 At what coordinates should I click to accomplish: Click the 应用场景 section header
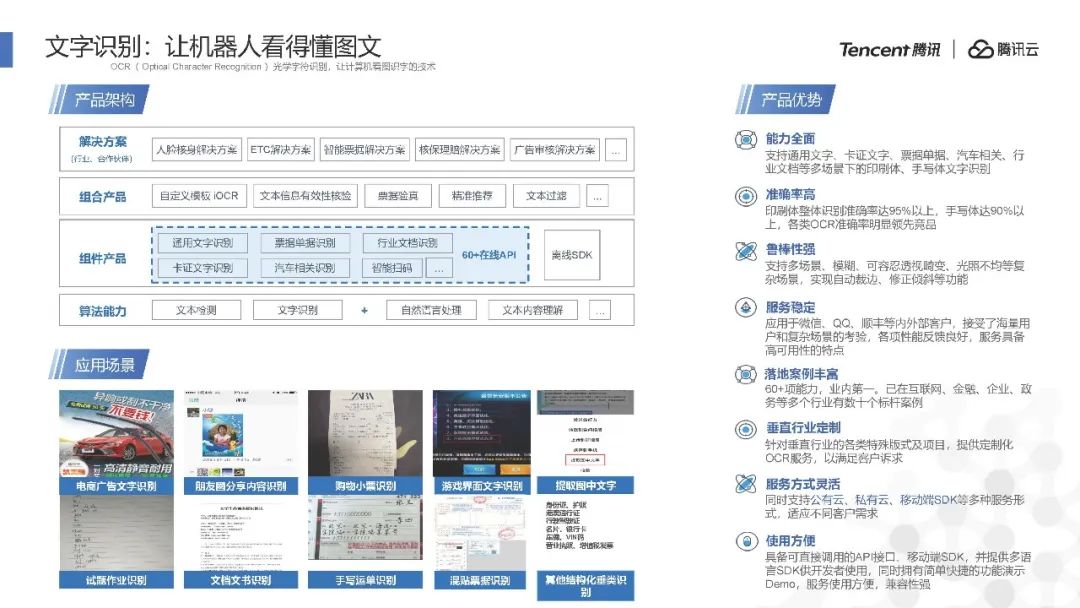pos(100,365)
